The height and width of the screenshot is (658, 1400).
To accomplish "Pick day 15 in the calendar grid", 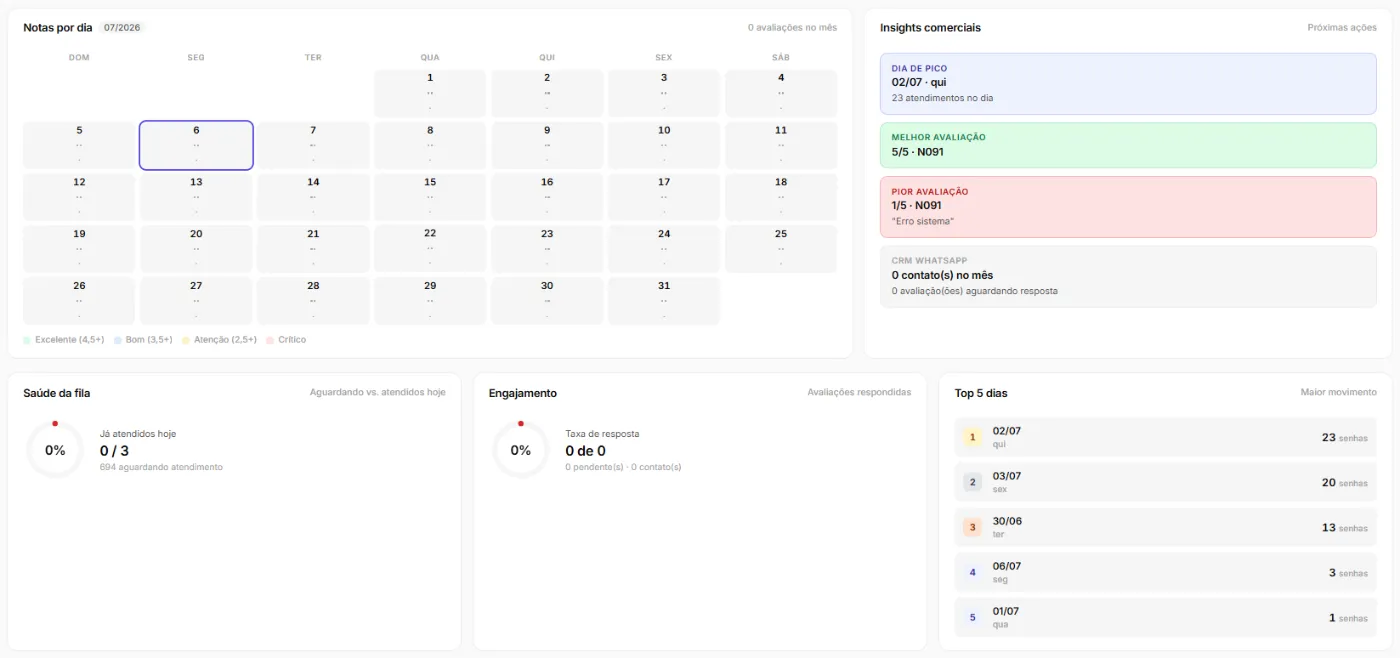I will click(430, 197).
